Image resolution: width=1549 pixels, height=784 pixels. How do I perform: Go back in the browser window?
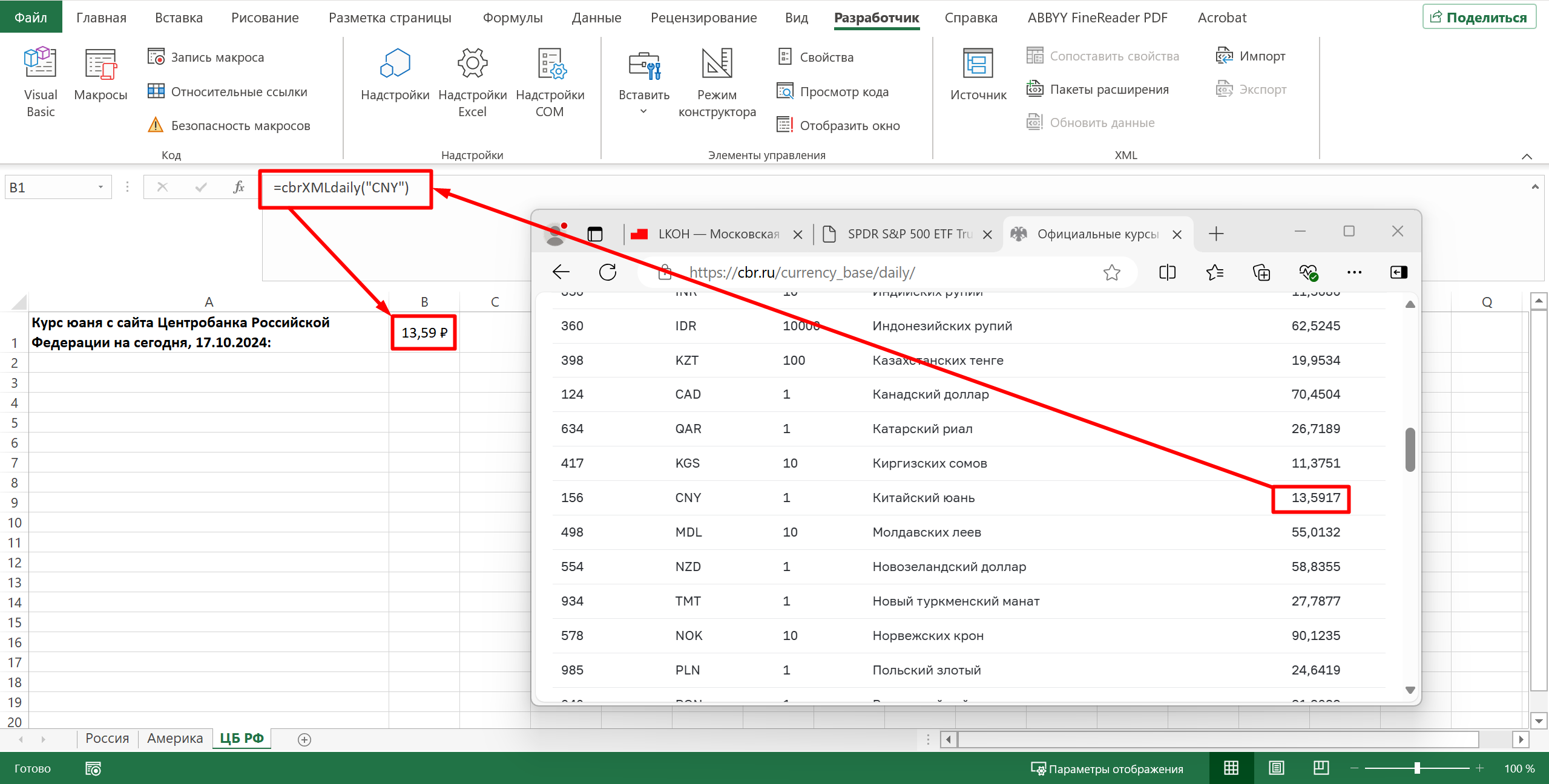(x=561, y=272)
